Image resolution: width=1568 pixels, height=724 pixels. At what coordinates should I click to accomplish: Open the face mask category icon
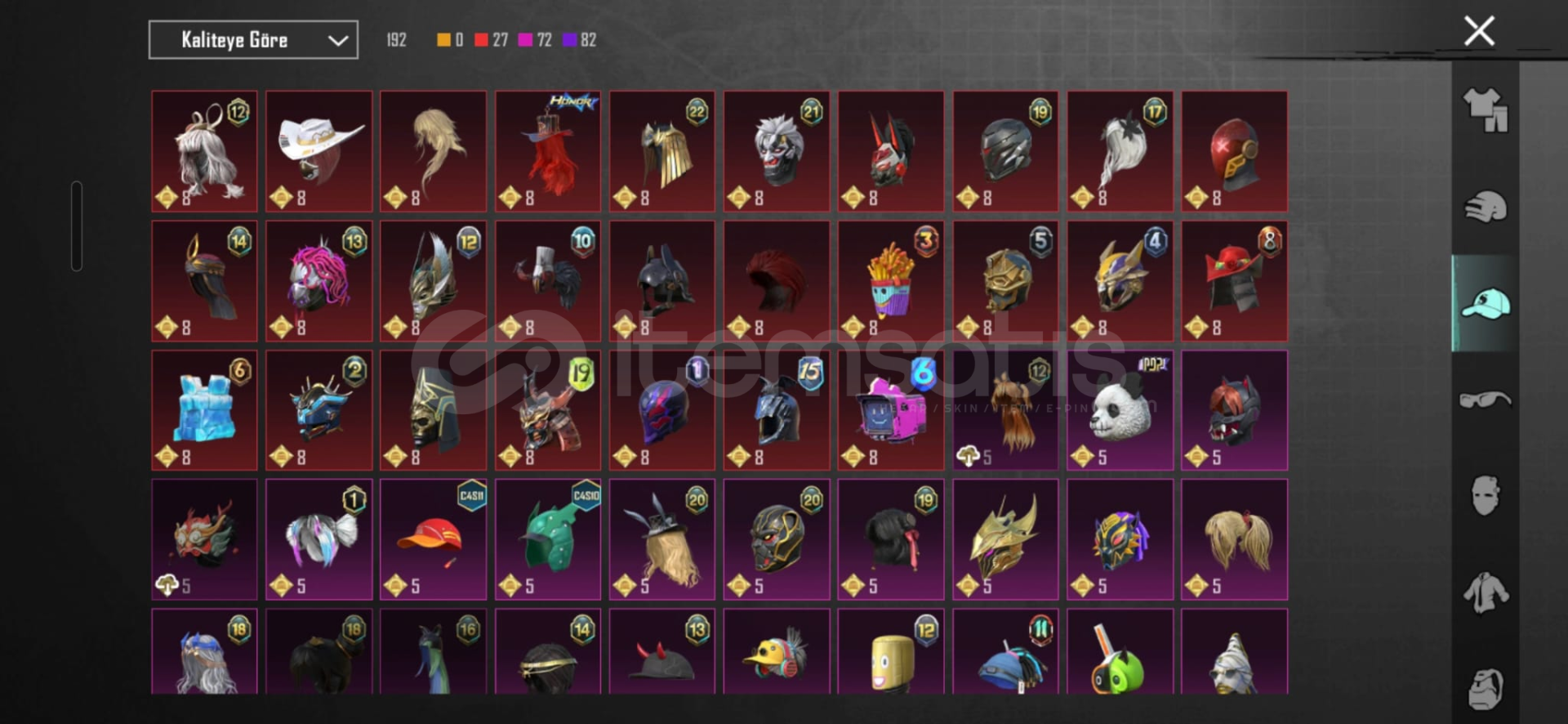(1486, 495)
